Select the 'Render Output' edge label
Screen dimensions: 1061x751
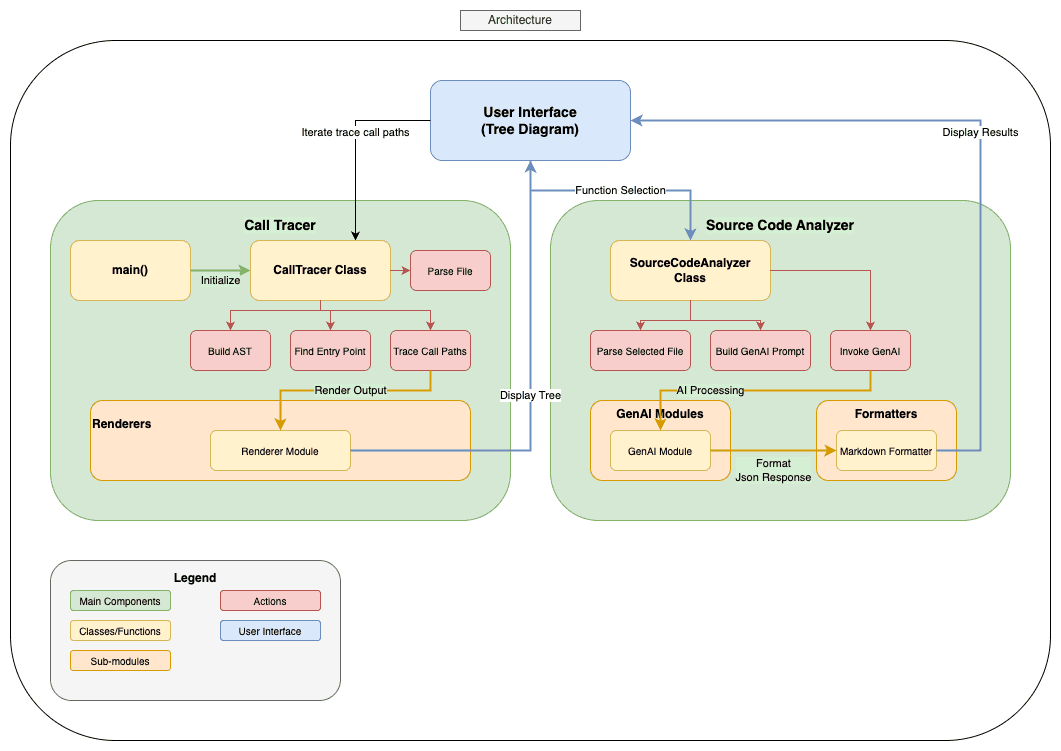tap(351, 390)
